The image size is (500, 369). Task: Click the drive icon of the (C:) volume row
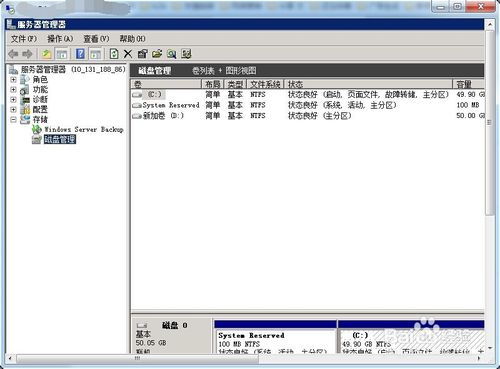tap(137, 95)
